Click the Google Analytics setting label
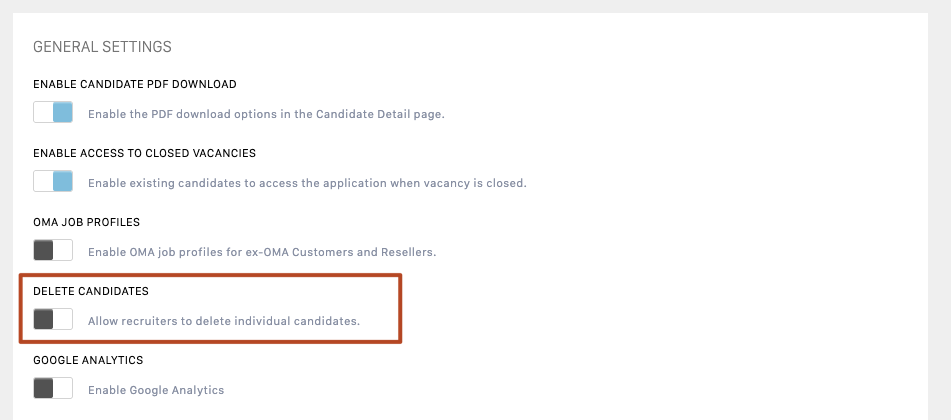The width and height of the screenshot is (951, 420). pyautogui.click(x=88, y=360)
